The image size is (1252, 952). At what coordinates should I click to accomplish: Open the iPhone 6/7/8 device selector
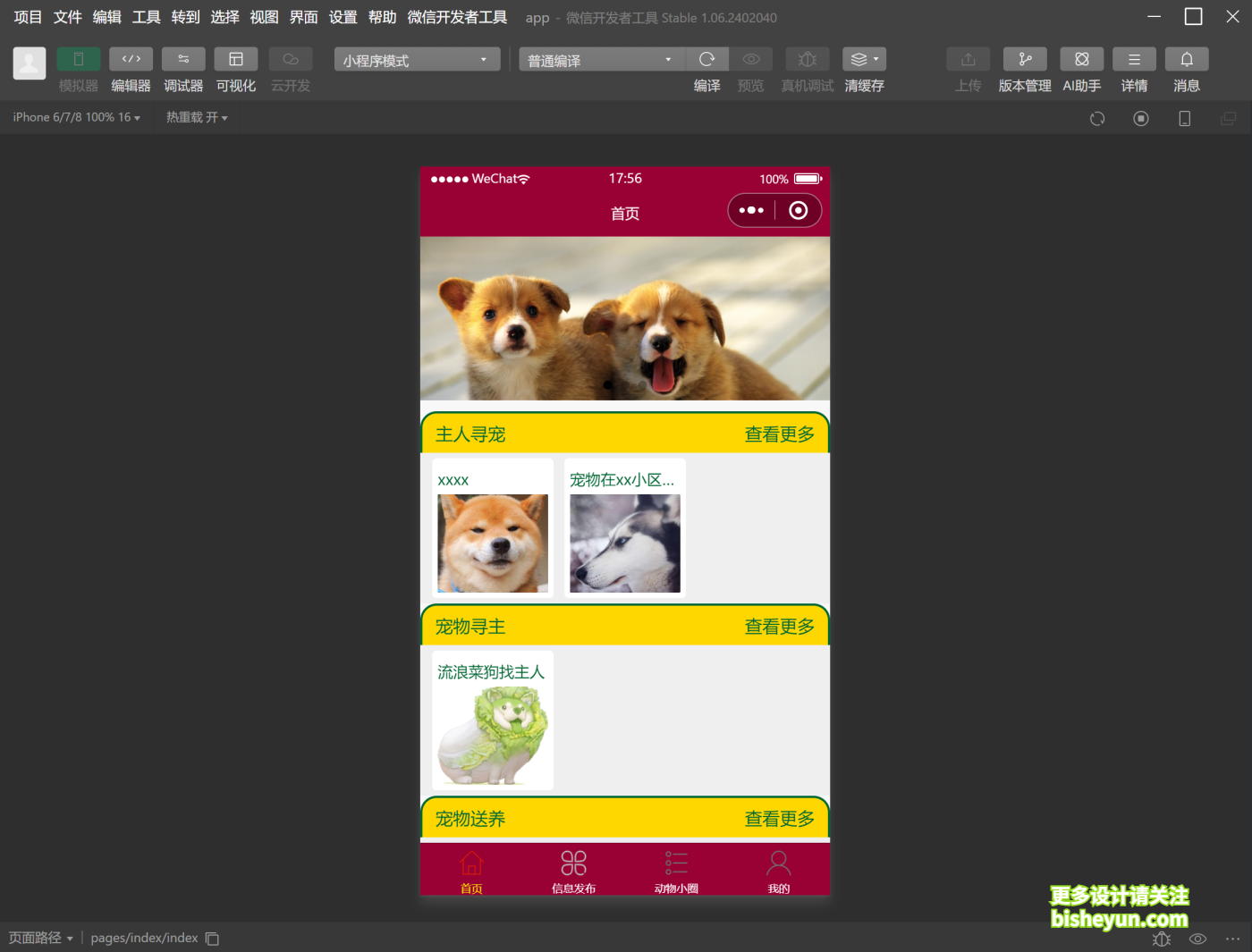tap(75, 117)
